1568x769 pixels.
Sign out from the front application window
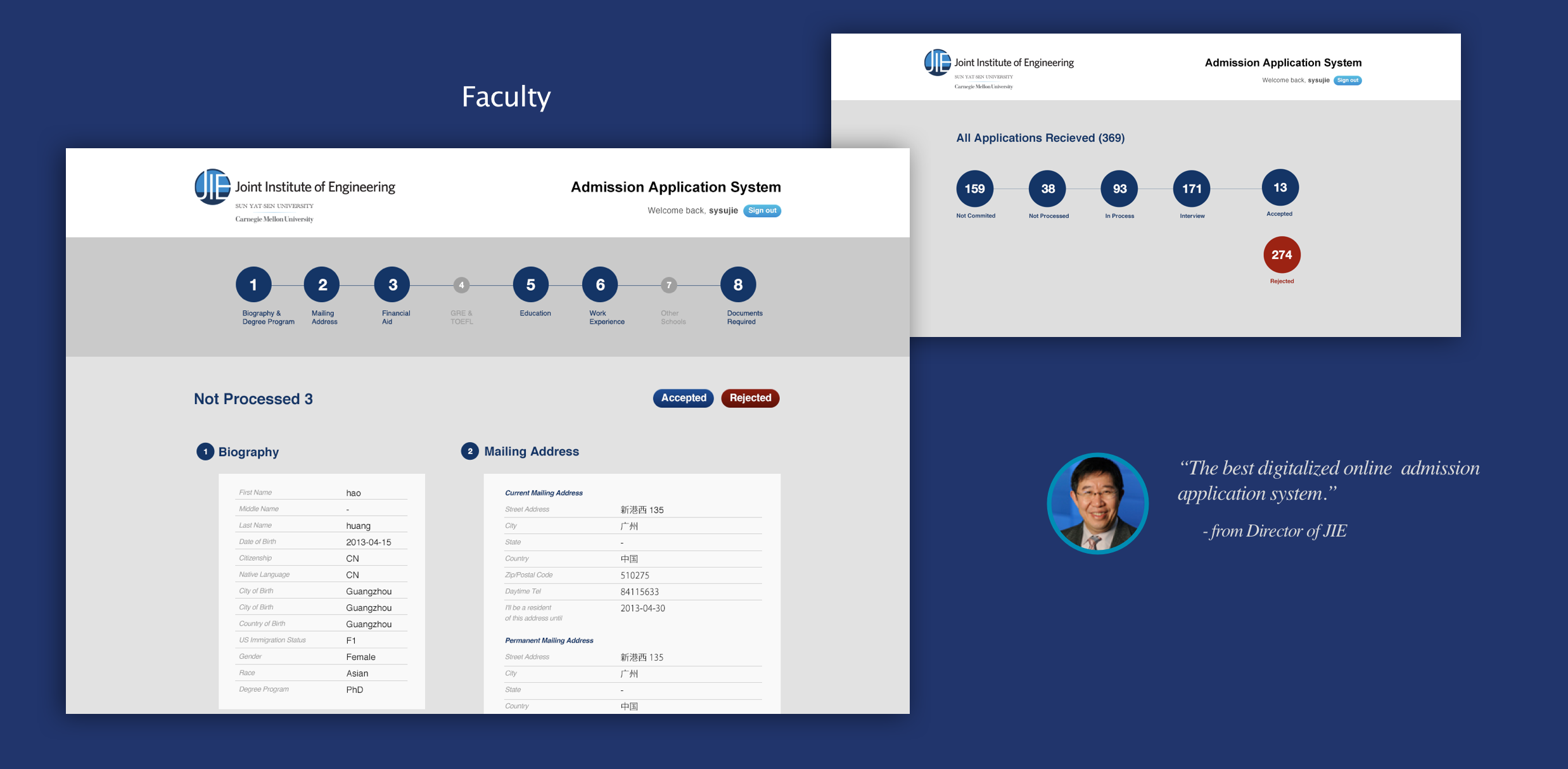point(762,211)
